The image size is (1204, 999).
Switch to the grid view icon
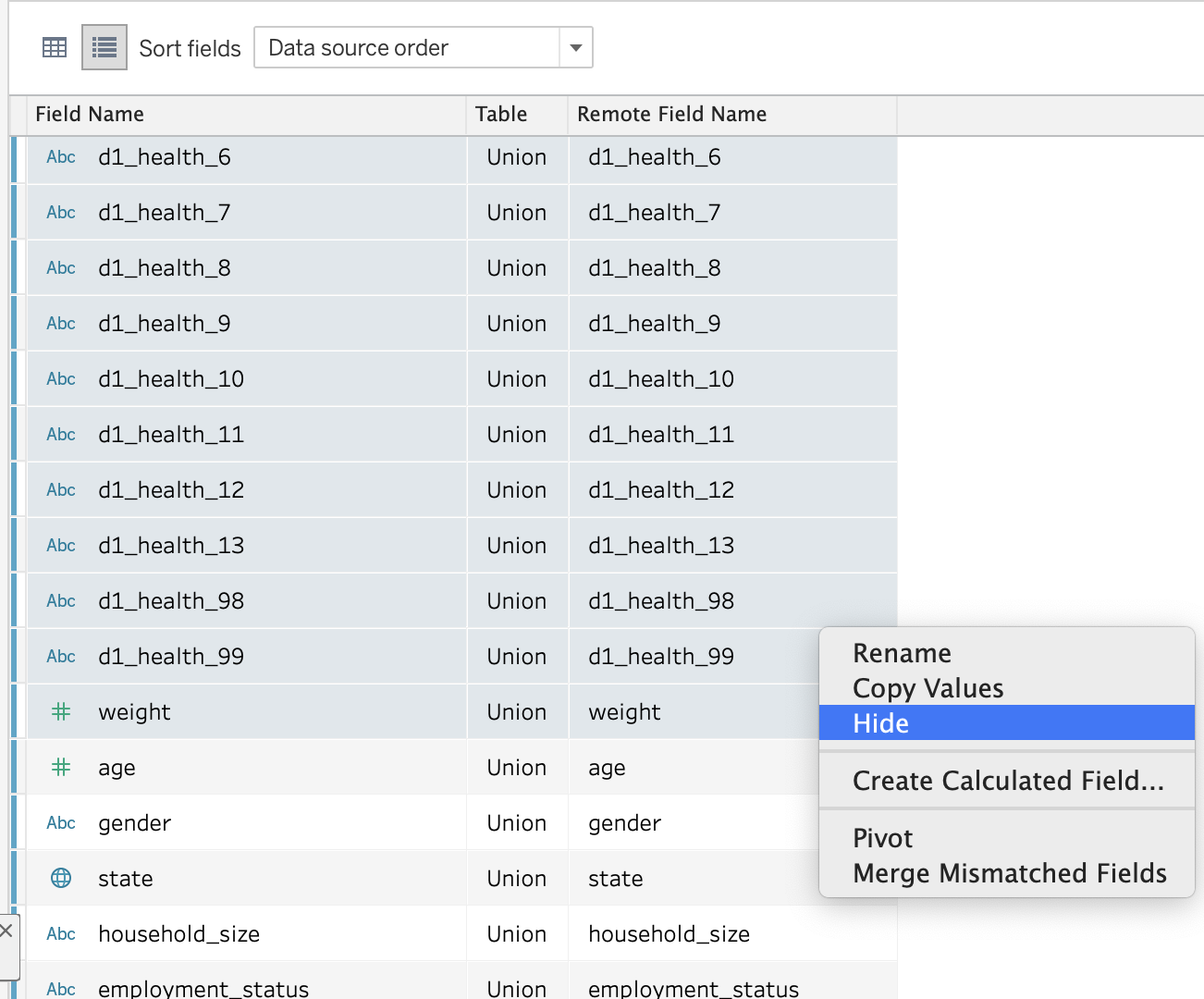coord(55,47)
